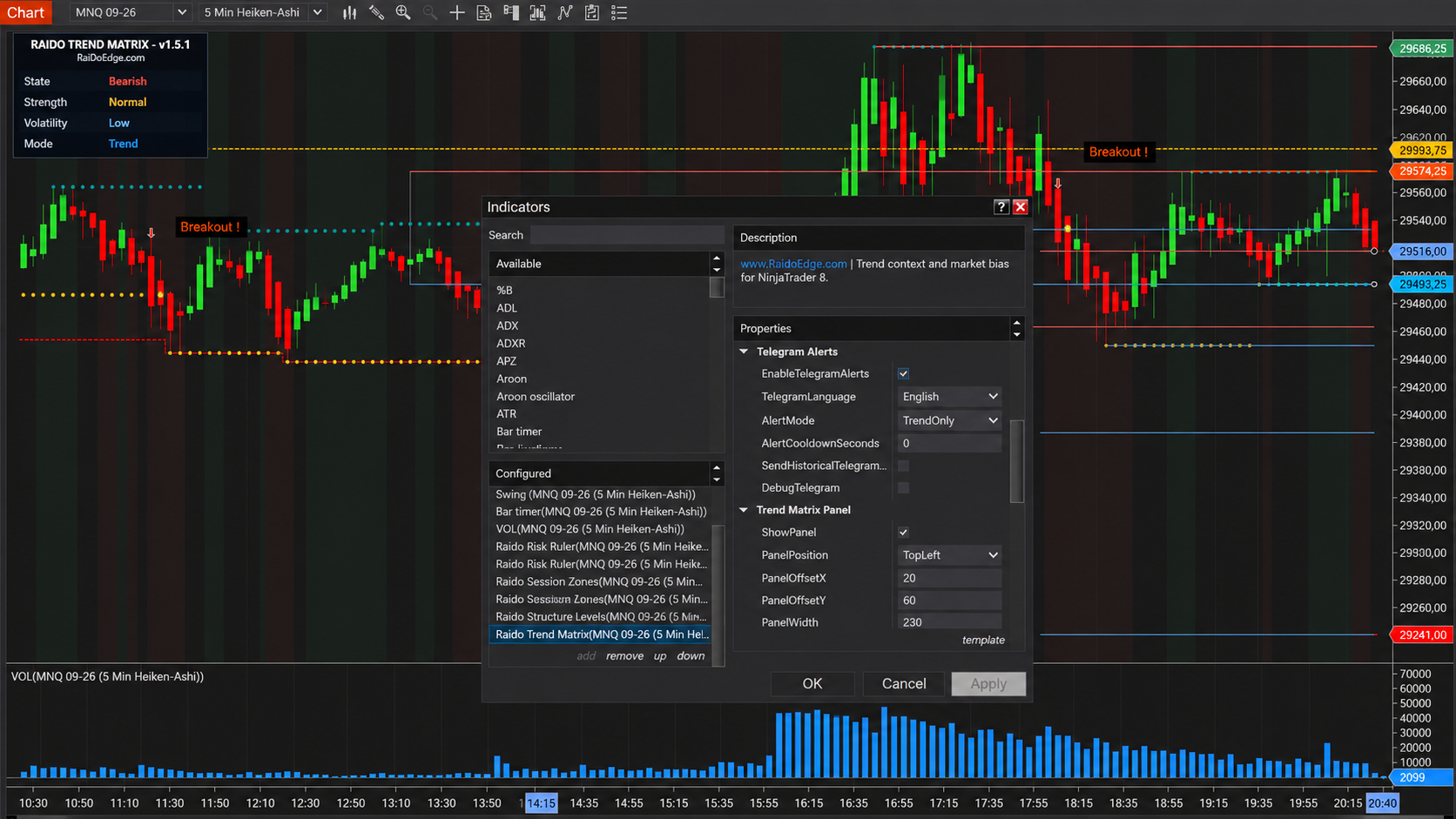This screenshot has width=1456, height=819.
Task: Toggle the Properties header arrows
Action: [x=1016, y=328]
